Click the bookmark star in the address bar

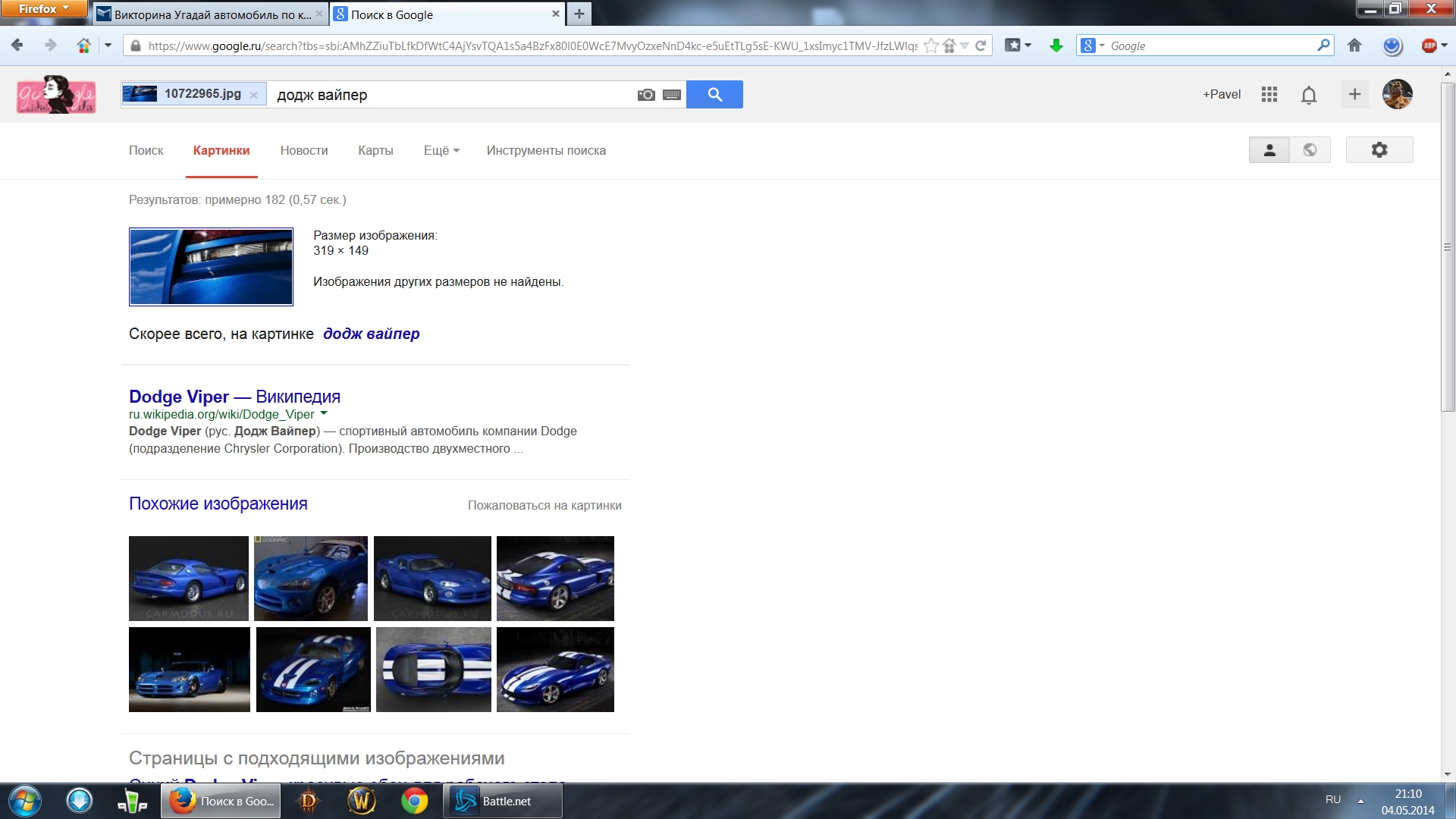tap(931, 45)
